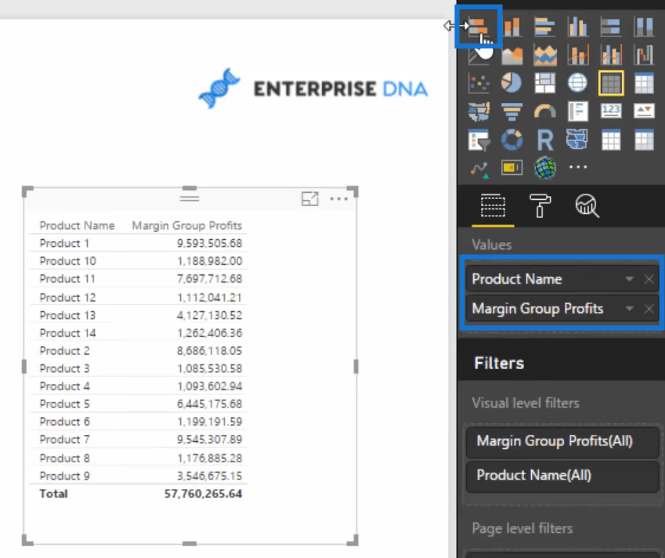Select the Product 1 row label
The height and width of the screenshot is (558, 665).
coord(64,243)
